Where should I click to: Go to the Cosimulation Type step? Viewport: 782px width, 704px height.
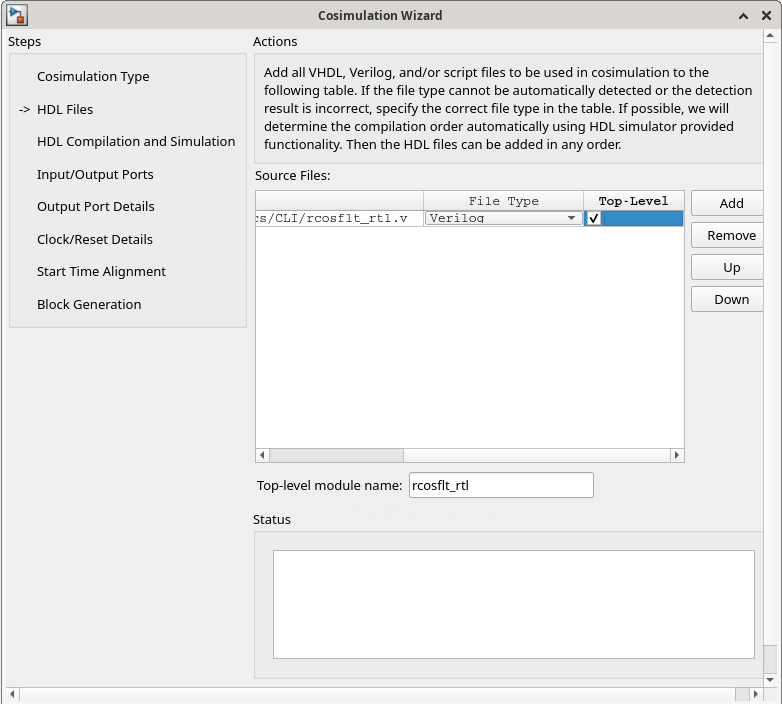coord(93,77)
